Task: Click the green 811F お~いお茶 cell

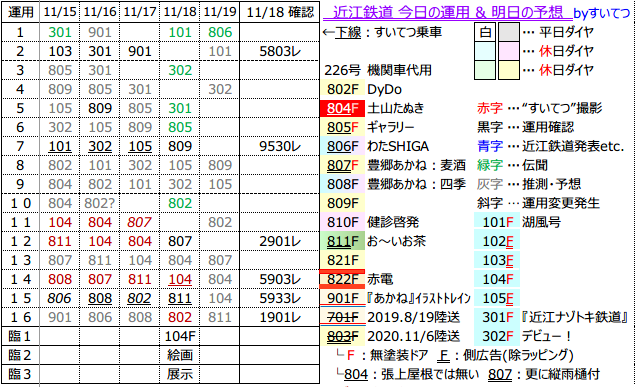Action: [x=343, y=241]
